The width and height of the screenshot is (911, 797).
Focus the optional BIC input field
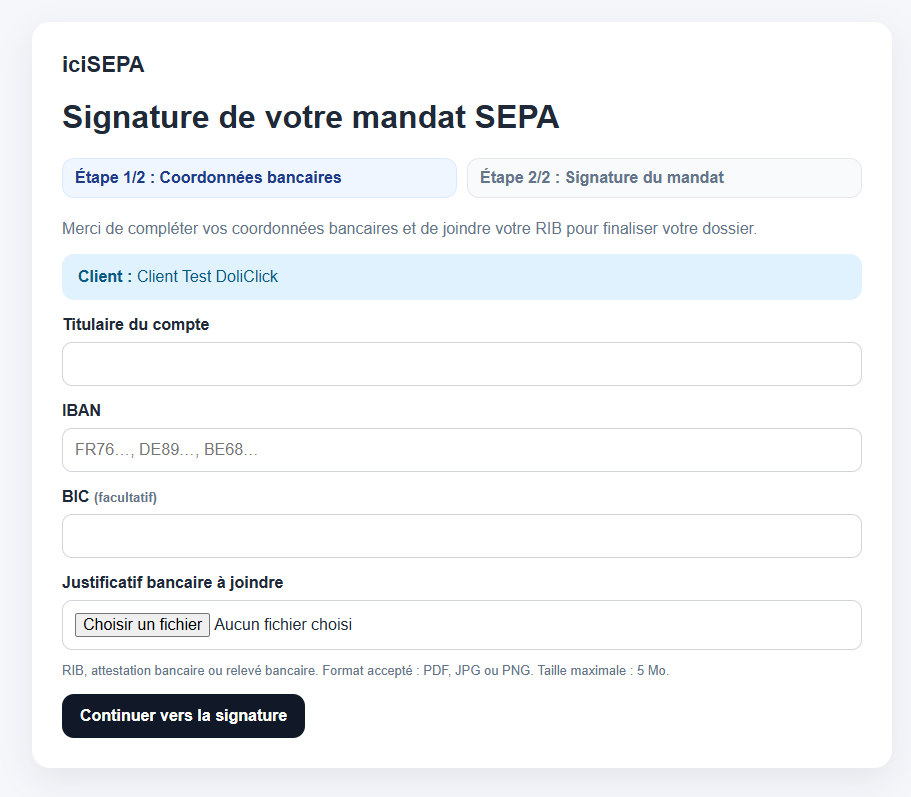click(462, 536)
